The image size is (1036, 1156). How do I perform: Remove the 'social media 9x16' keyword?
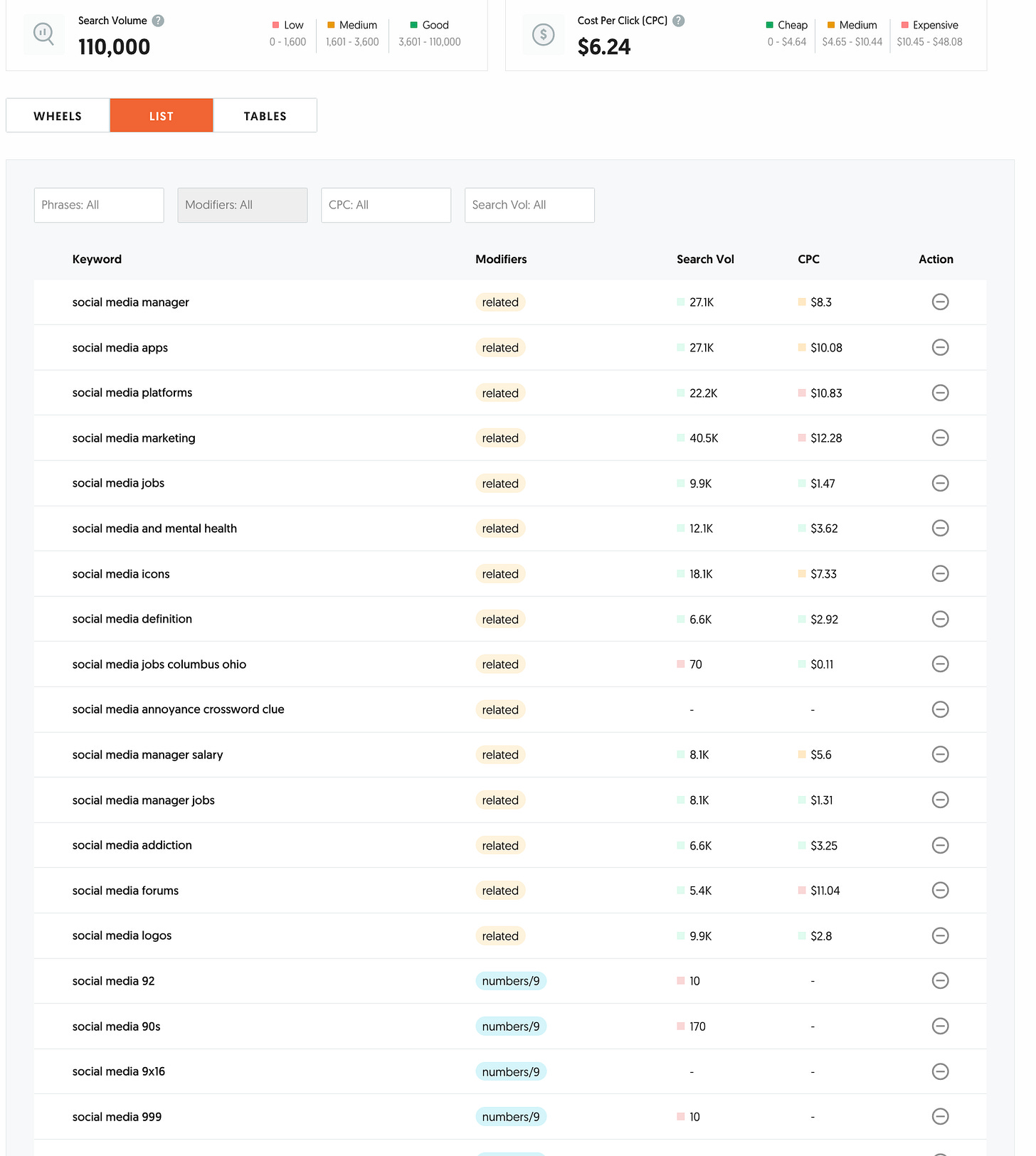[940, 1071]
